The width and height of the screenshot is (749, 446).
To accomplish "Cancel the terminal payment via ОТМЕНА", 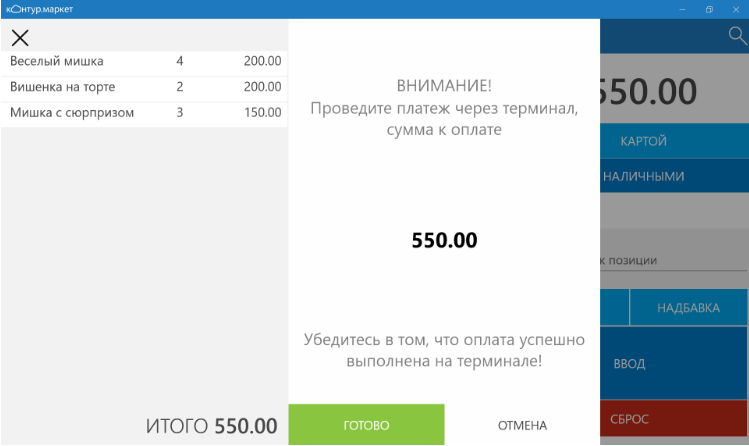I will (522, 425).
